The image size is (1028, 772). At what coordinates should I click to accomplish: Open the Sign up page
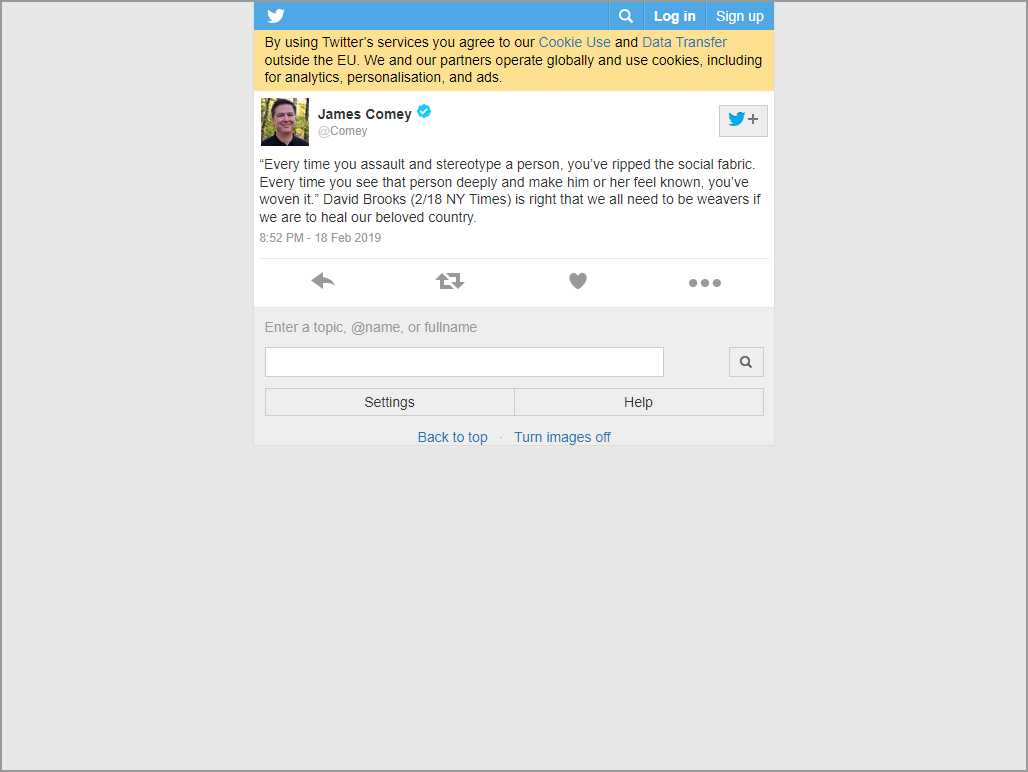click(x=740, y=16)
